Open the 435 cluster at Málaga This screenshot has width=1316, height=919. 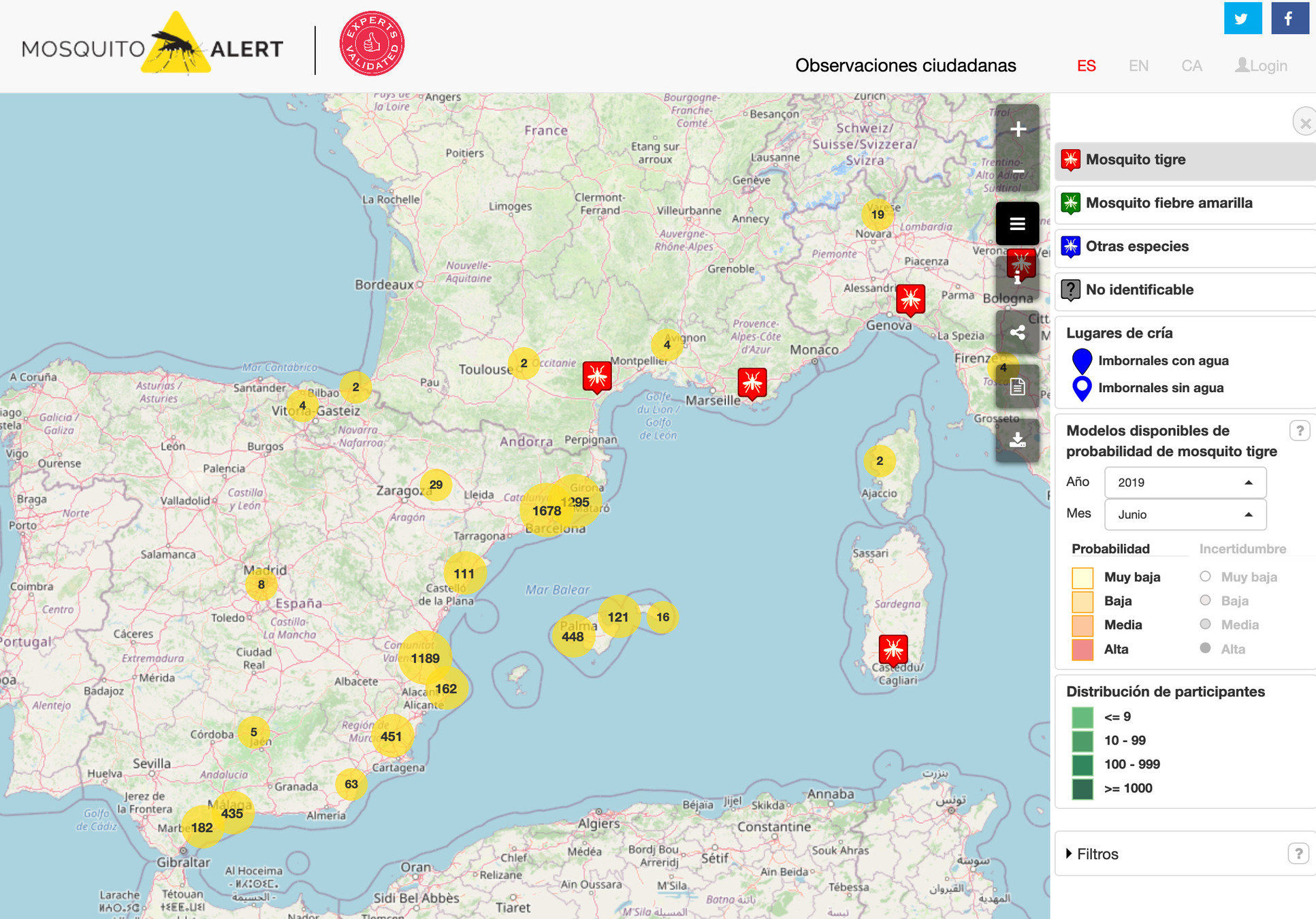click(232, 813)
